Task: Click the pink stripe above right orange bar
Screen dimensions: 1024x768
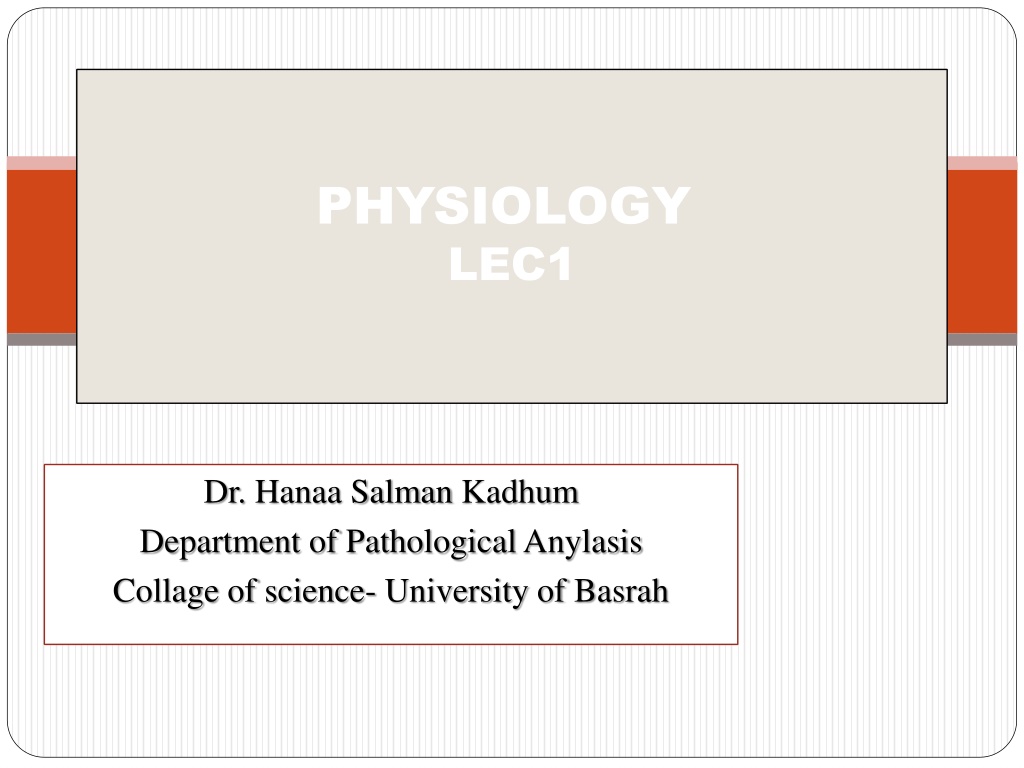Action: coord(982,163)
